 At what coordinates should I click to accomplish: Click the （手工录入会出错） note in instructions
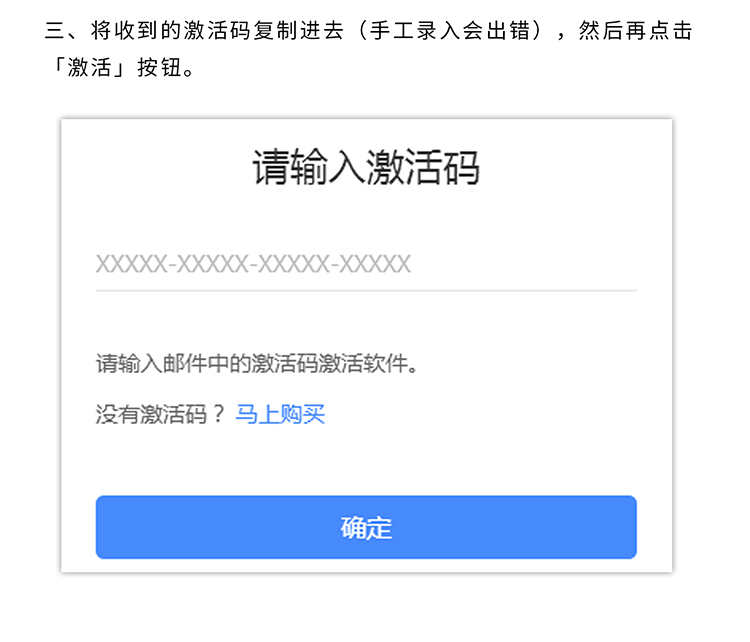click(451, 31)
